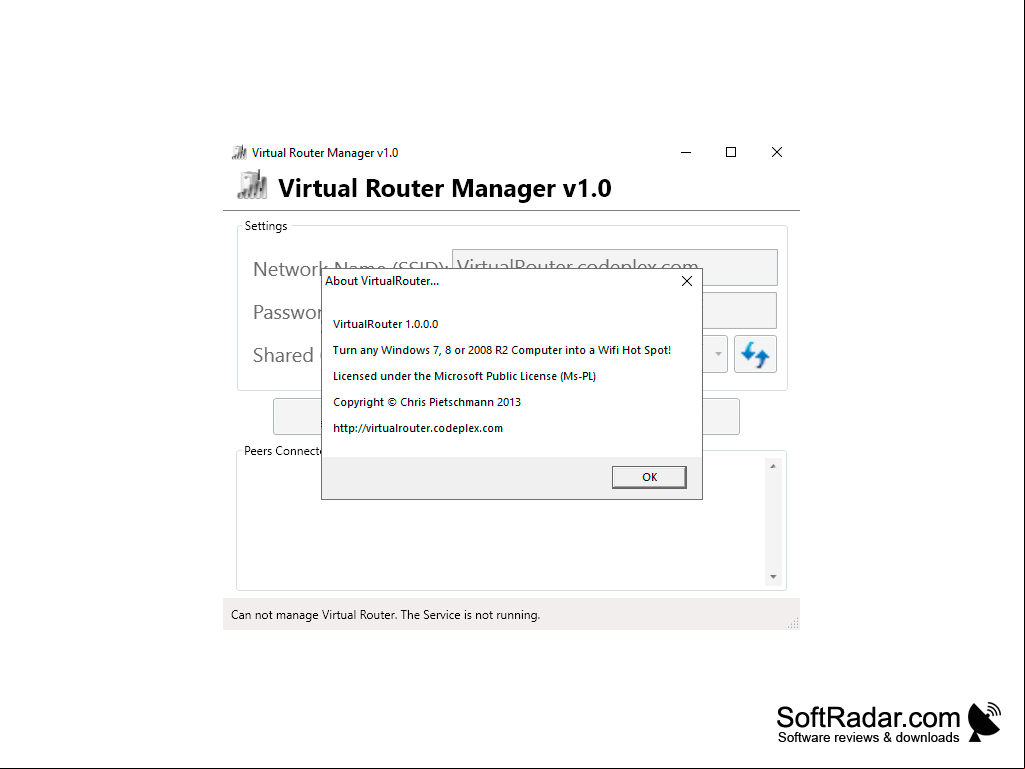Click the large Virtual Router header logo
The height and width of the screenshot is (769, 1025).
(252, 185)
